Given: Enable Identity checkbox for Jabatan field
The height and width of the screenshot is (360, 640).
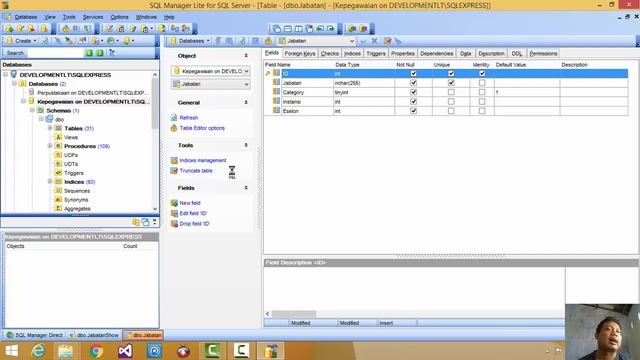Looking at the screenshot, I should 482,83.
